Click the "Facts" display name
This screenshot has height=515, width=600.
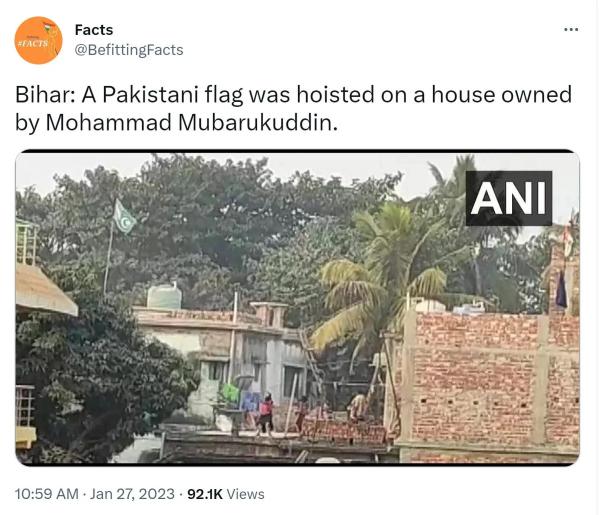point(94,30)
